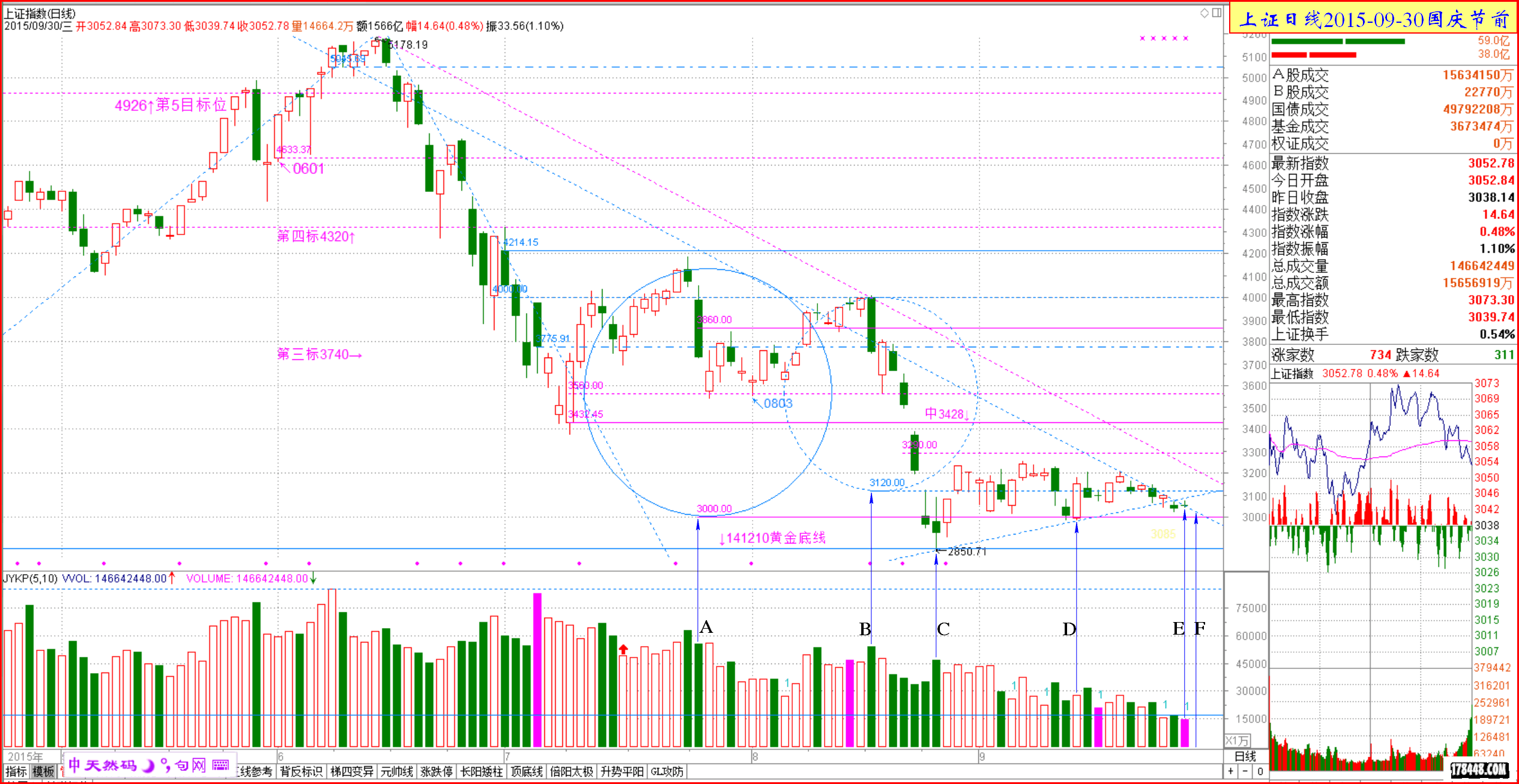Open the 模板 tab
This screenshot has width=1519, height=784.
tap(43, 771)
